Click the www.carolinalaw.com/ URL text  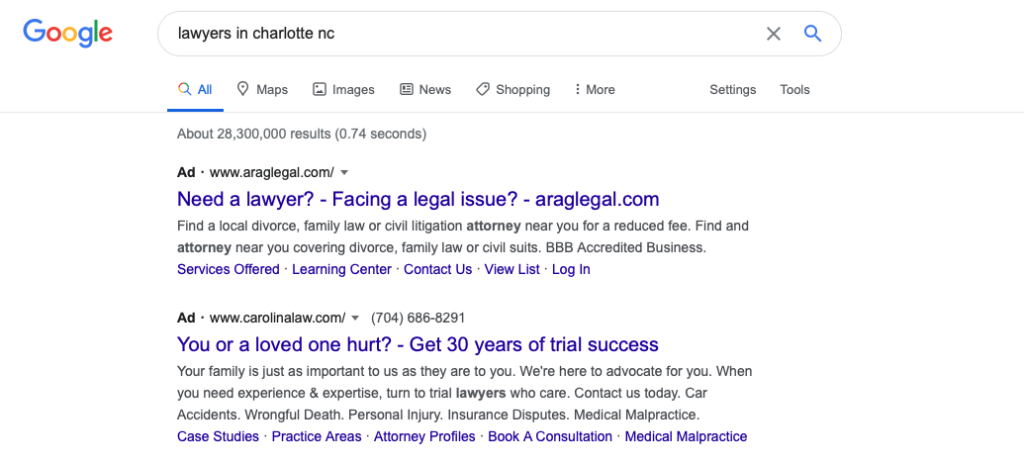[x=278, y=318]
